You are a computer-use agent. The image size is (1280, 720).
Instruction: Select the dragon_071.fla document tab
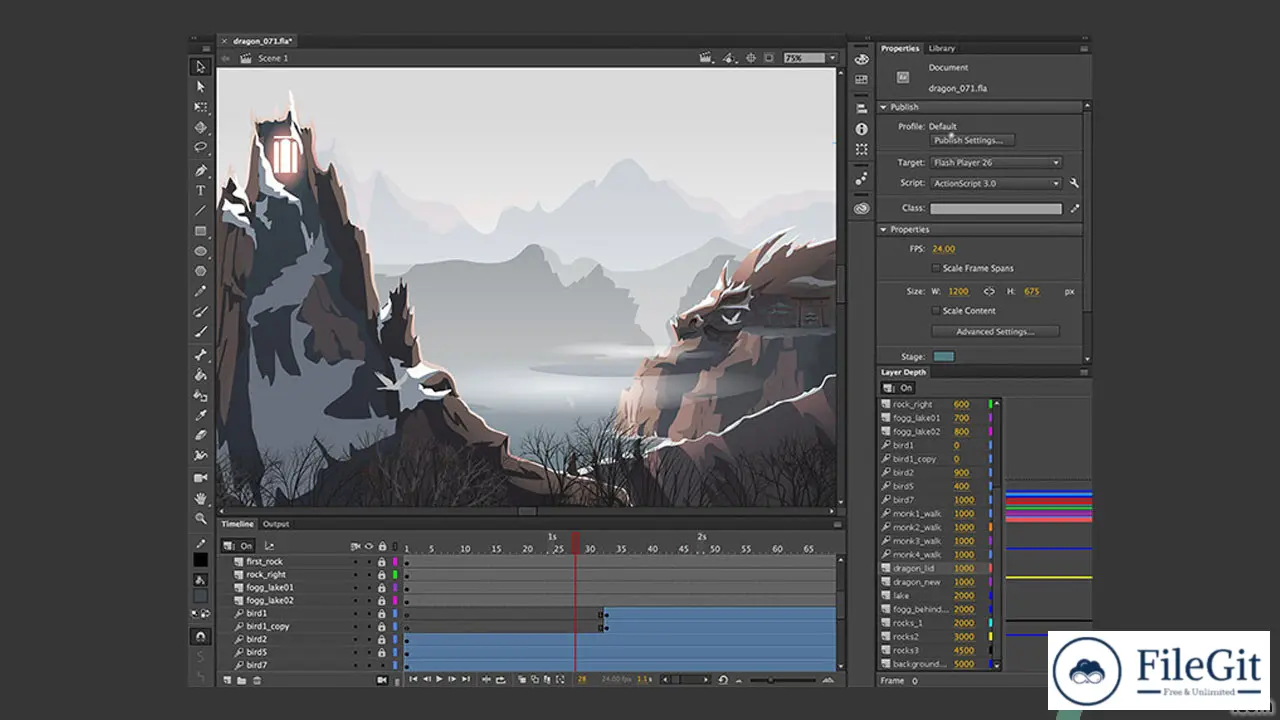pos(262,41)
